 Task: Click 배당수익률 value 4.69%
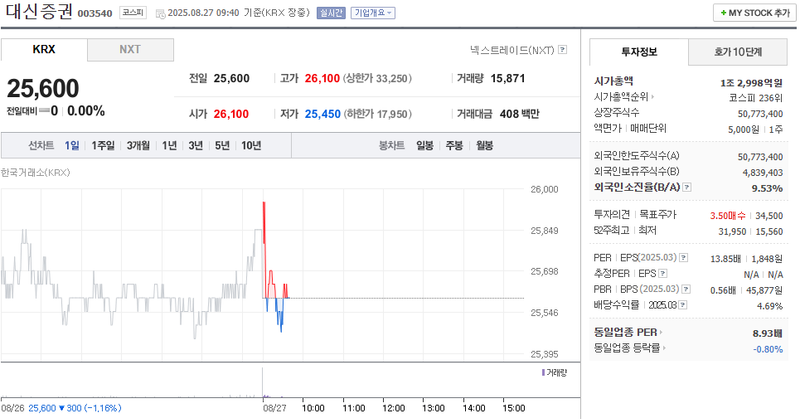tap(770, 306)
